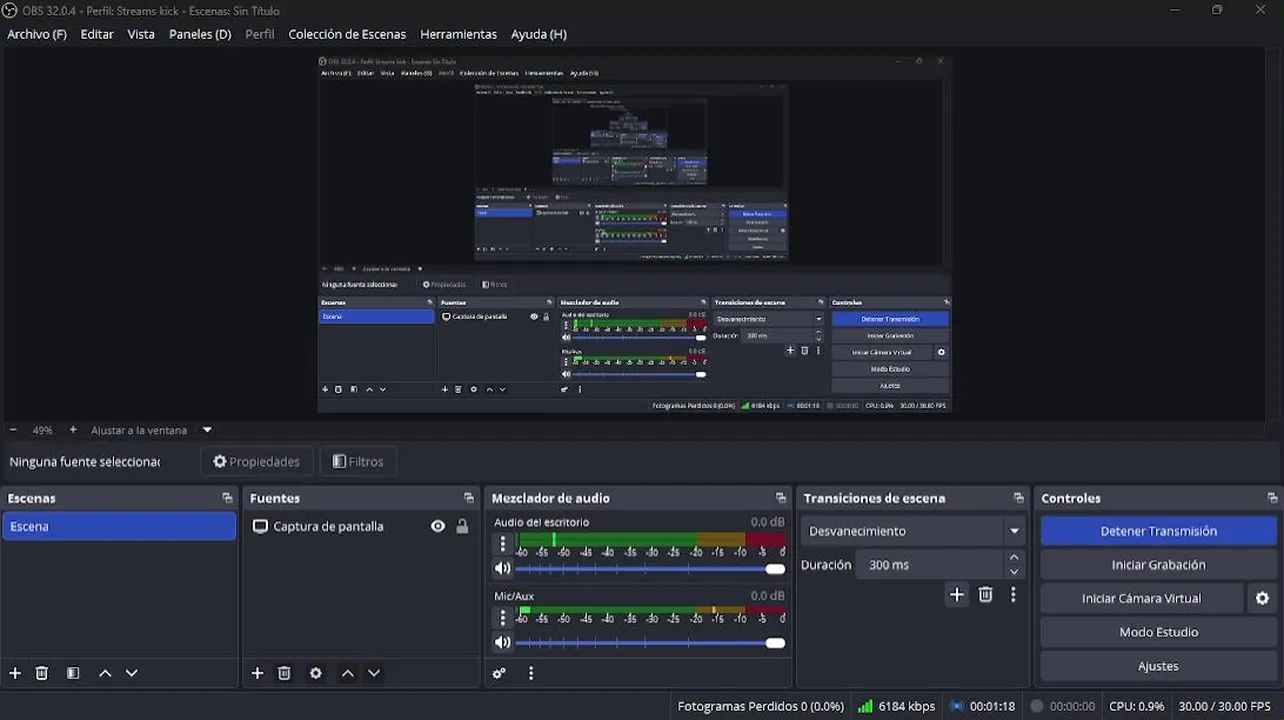Toggle visibility of Captura de pantalla
The height and width of the screenshot is (720, 1284).
438,526
